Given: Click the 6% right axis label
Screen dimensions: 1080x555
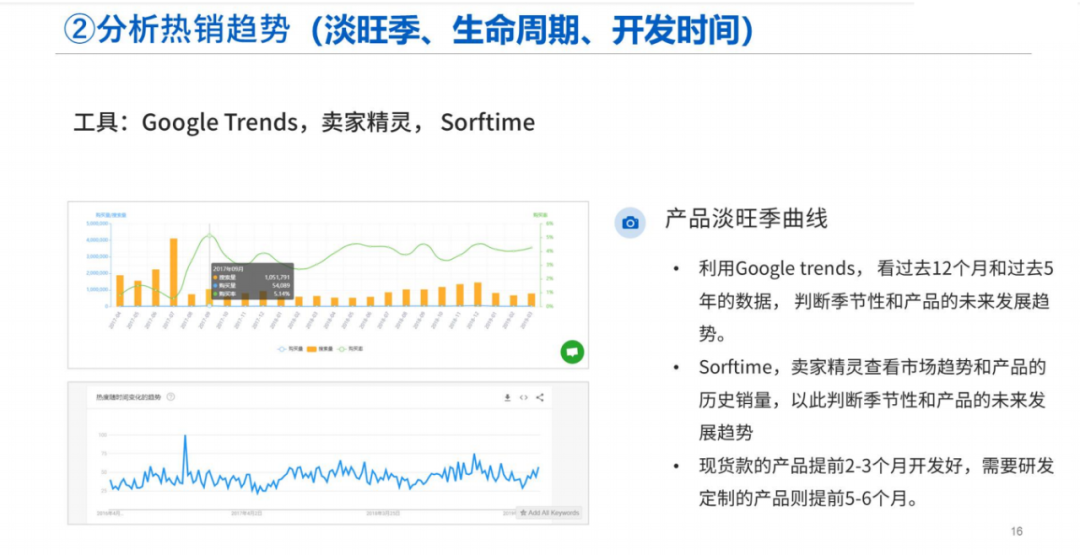Looking at the screenshot, I should (x=550, y=223).
